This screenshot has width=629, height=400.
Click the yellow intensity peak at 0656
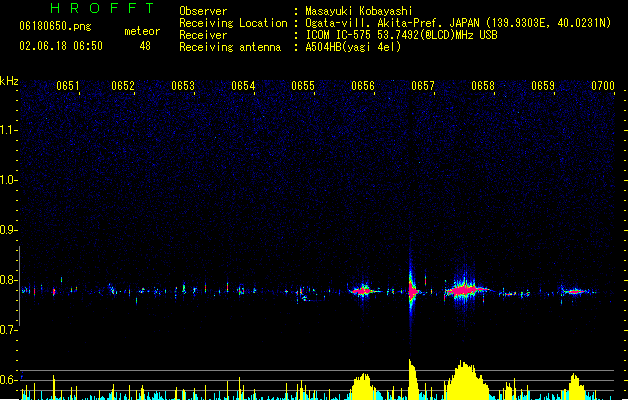[364, 386]
